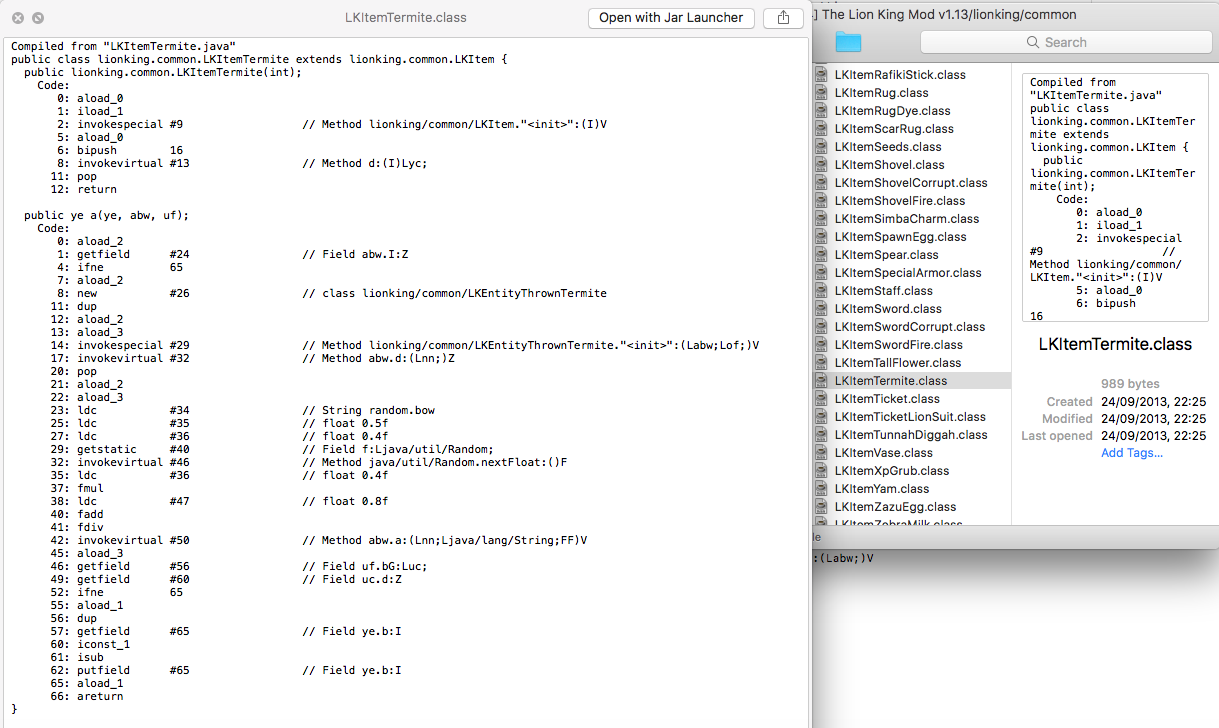Click file icon beside LKItemScarRug.class

click(821, 129)
